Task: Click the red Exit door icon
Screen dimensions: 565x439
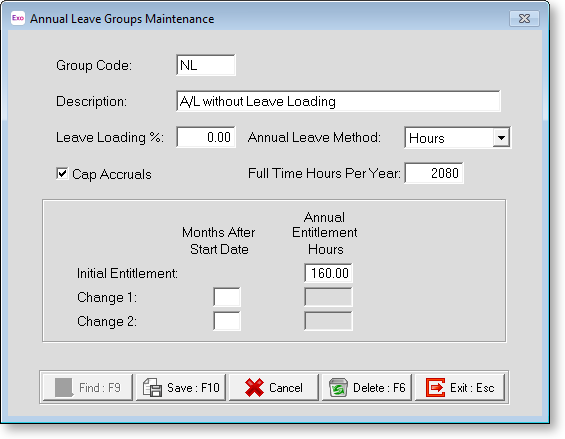Action: coord(435,387)
